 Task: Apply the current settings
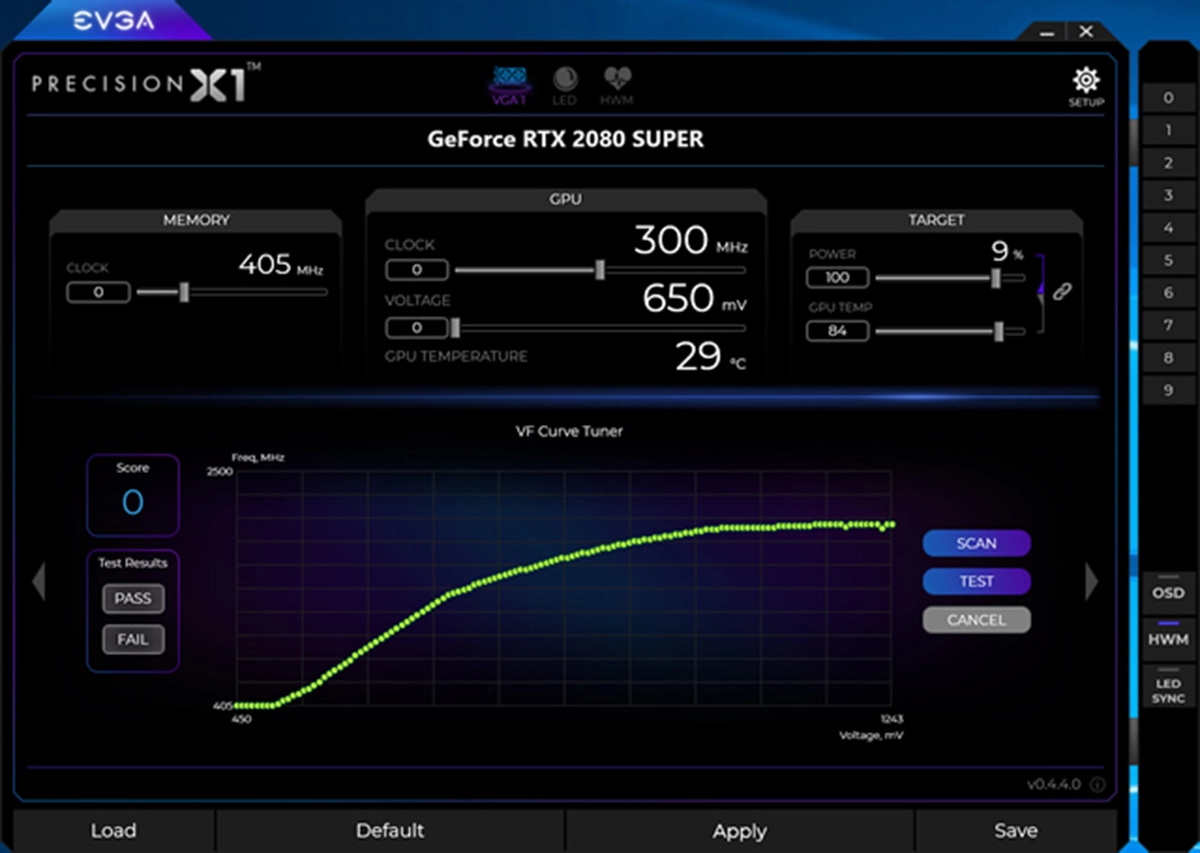[740, 831]
